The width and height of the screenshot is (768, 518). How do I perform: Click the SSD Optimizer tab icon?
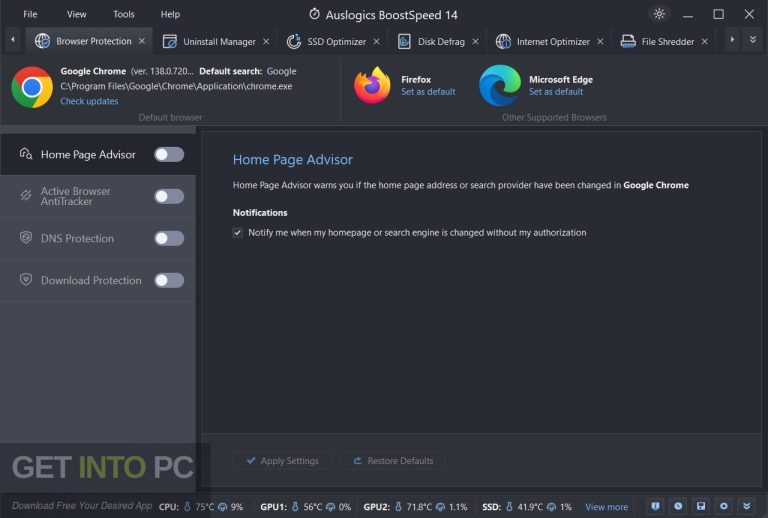coord(294,42)
